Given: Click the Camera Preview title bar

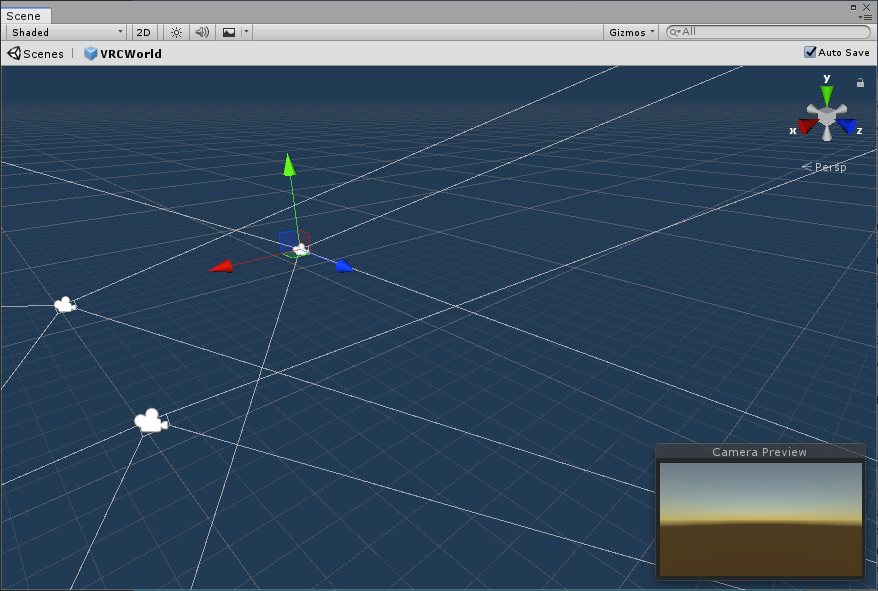Looking at the screenshot, I should (760, 452).
